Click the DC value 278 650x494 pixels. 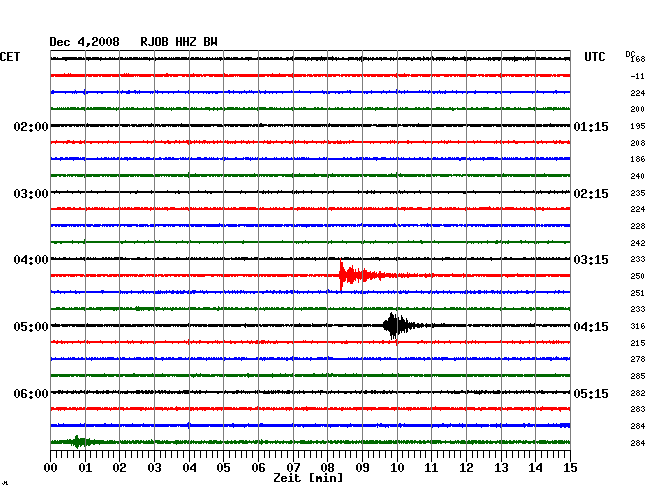(638, 359)
